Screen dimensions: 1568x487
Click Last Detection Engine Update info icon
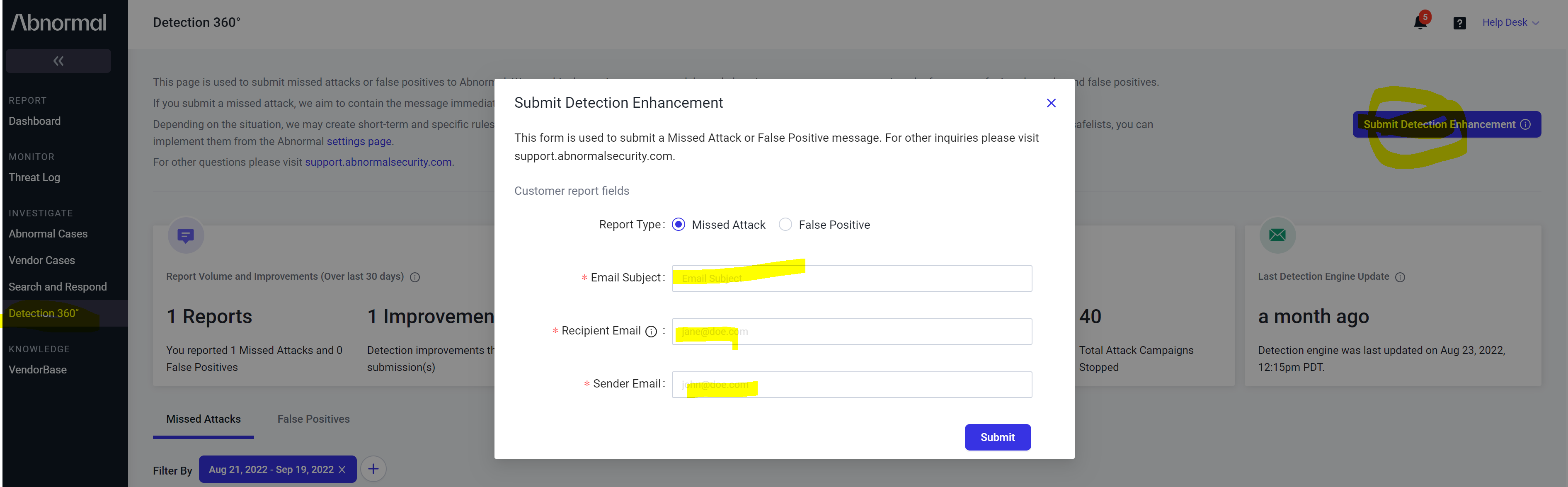coord(1400,277)
